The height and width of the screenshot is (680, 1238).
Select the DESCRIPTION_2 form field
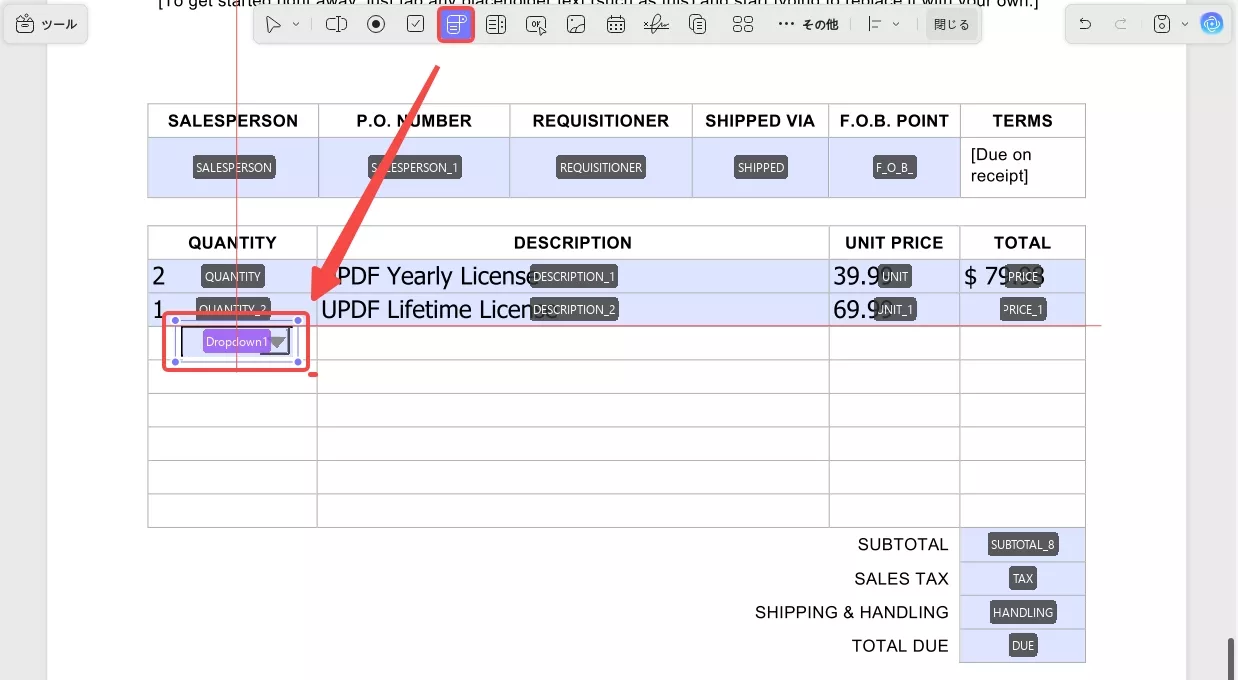[x=574, y=310]
